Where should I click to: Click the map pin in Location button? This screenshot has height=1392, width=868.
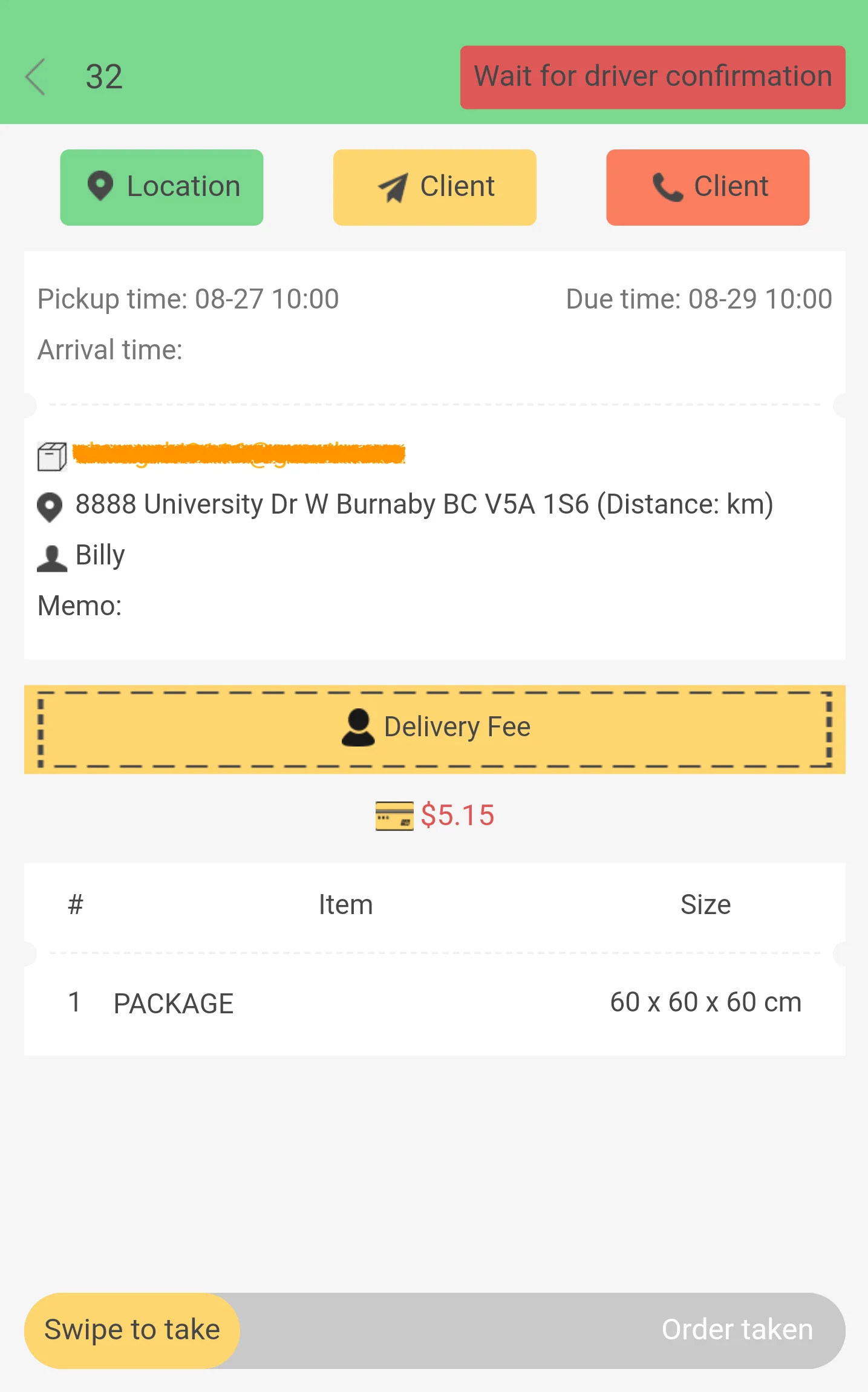(100, 186)
